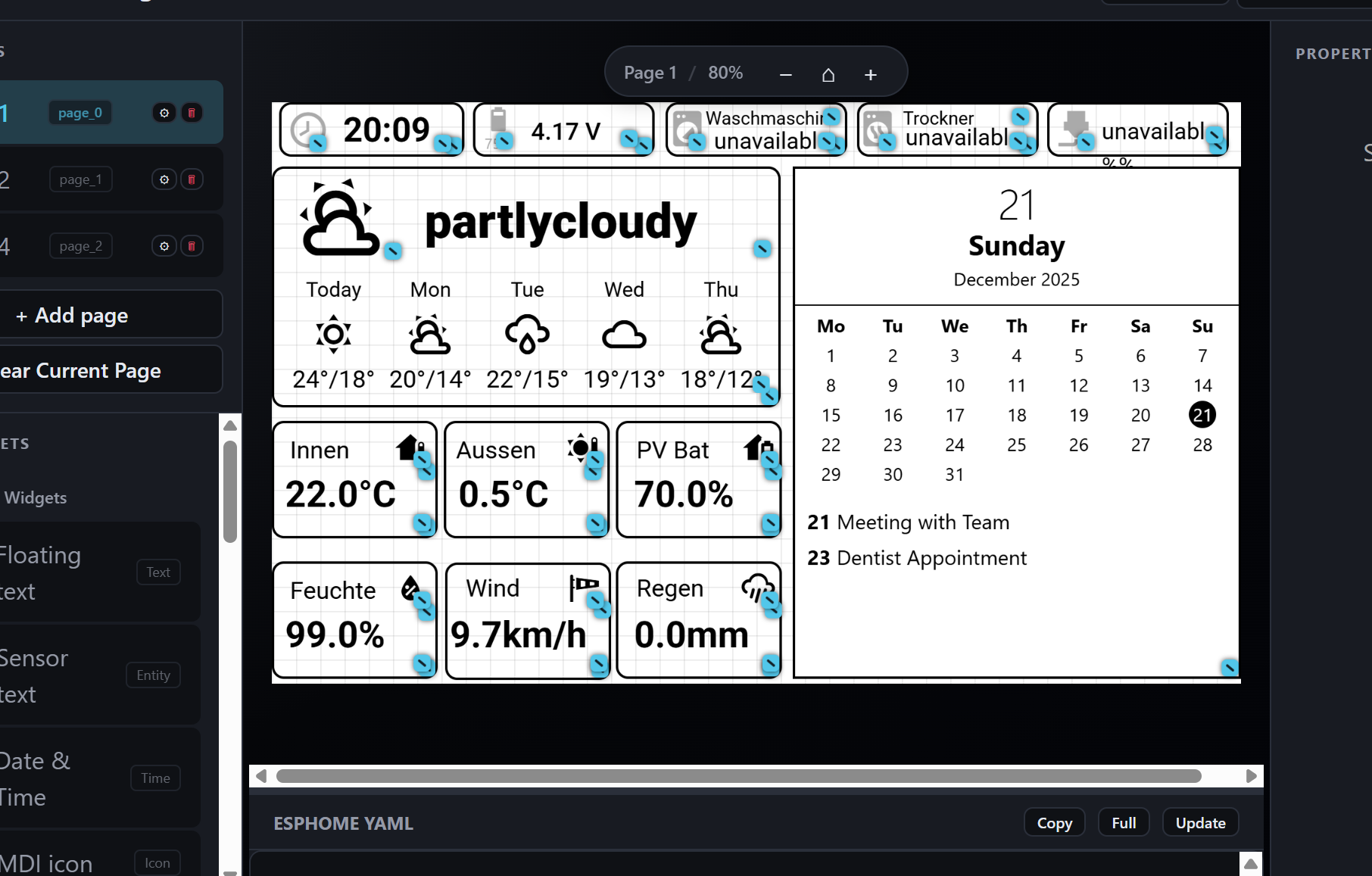Click the horizontal canvas scrollbar
The height and width of the screenshot is (876, 1372).
[738, 776]
